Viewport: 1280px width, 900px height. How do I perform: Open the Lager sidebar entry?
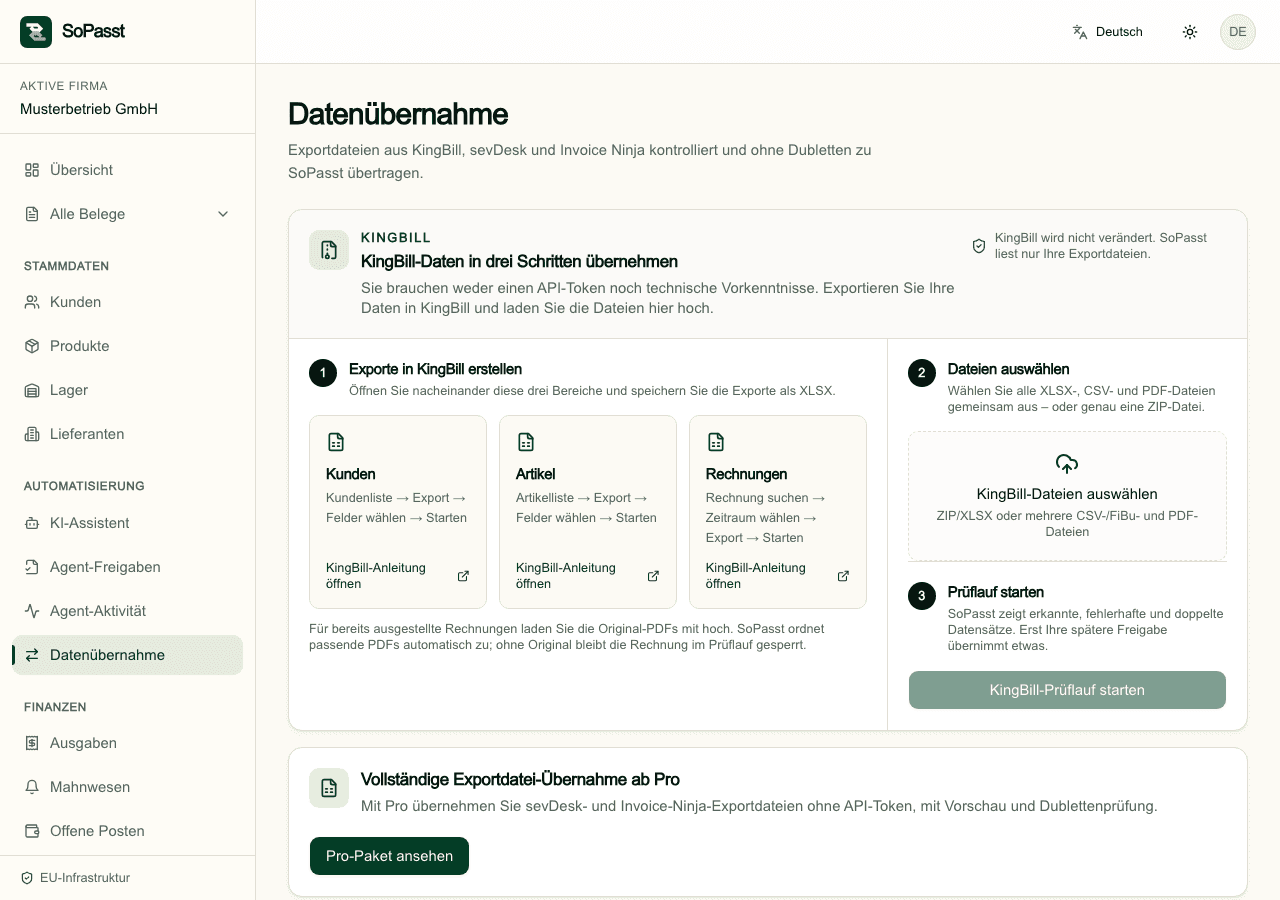click(128, 390)
